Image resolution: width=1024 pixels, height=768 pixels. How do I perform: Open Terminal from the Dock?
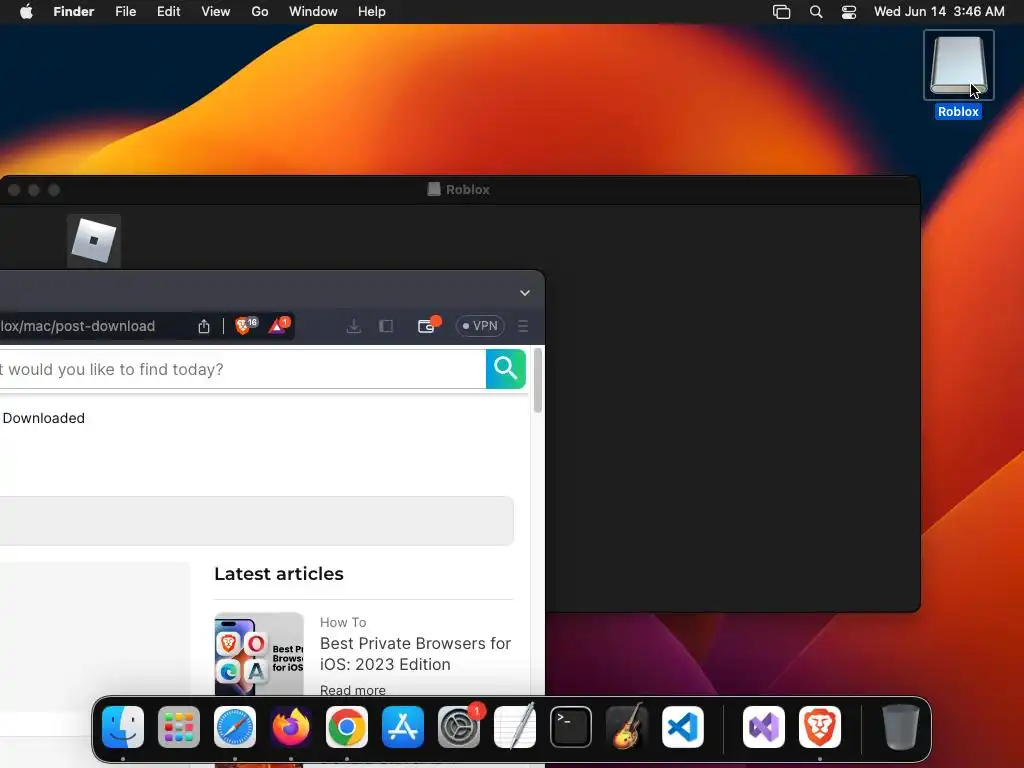571,727
